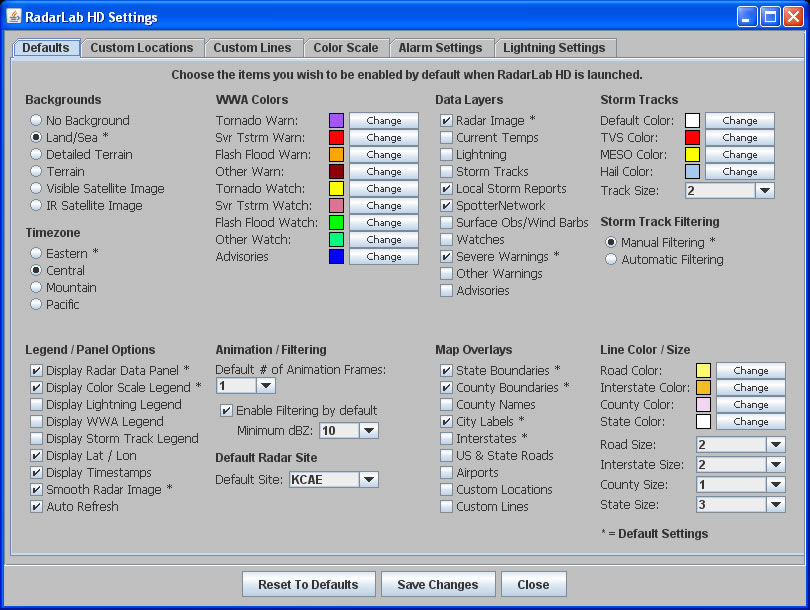Viewport: 810px width, 610px height.
Task: Enable Display Lightning Legend
Action: click(x=106, y=404)
